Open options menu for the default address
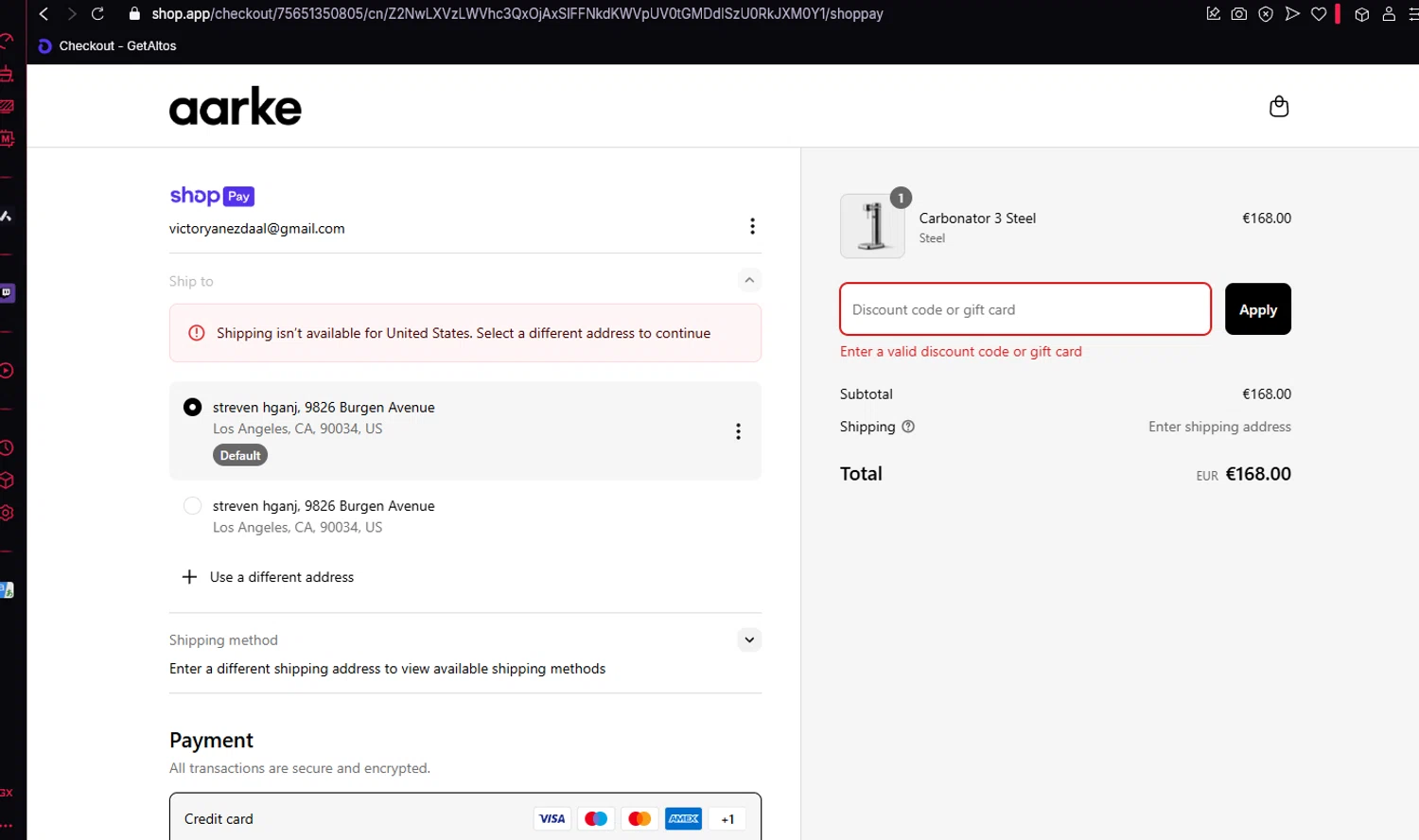The height and width of the screenshot is (840, 1419). tap(738, 431)
